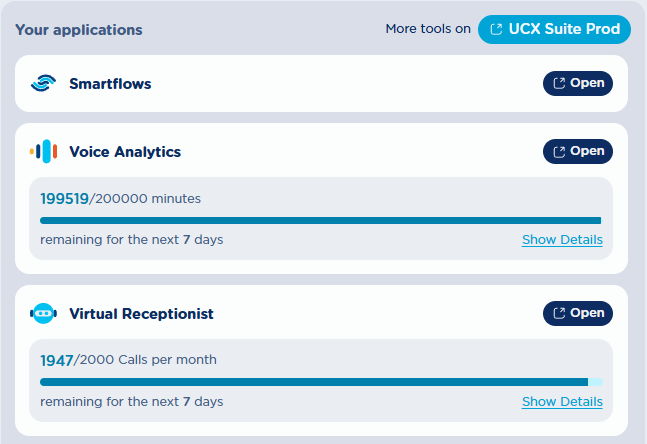Click the 1947/2000 Calls per month text
Image resolution: width=647 pixels, height=444 pixels.
pyautogui.click(x=128, y=360)
